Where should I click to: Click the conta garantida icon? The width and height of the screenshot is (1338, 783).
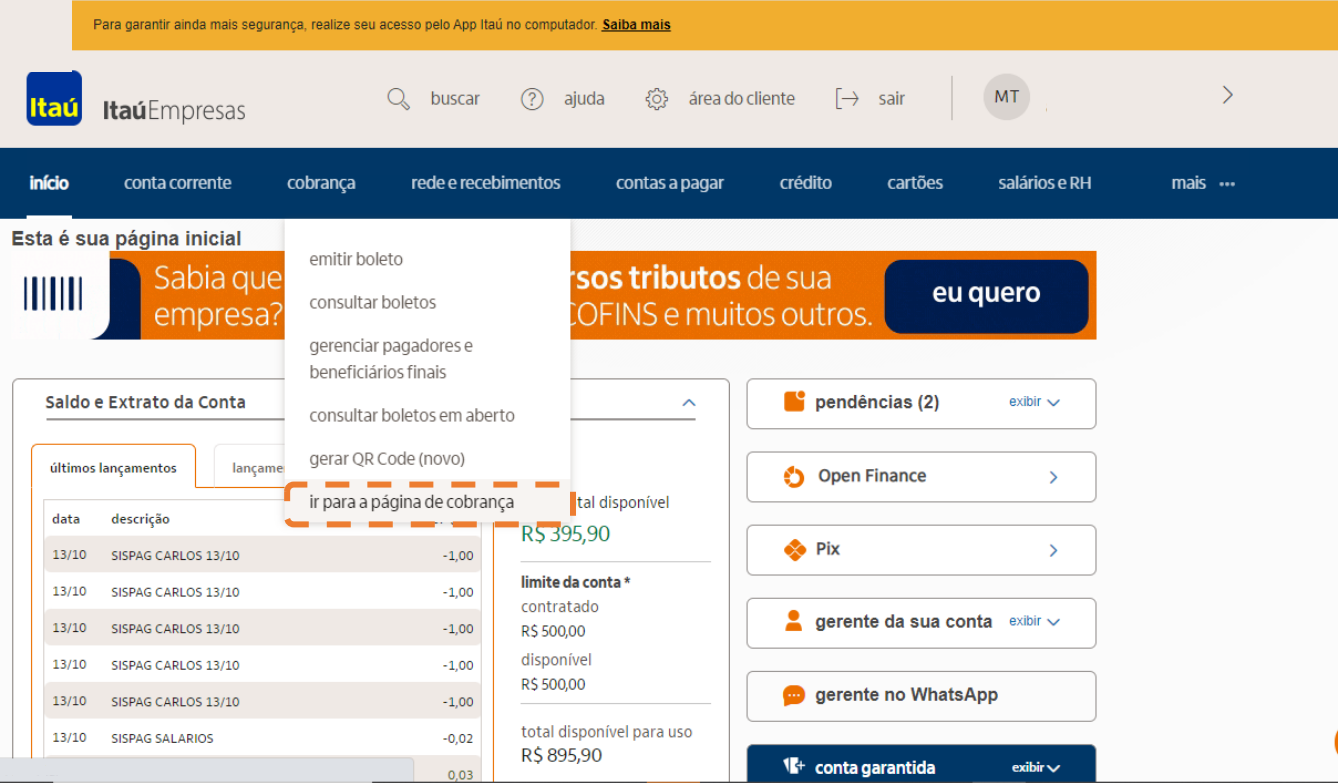click(x=794, y=767)
